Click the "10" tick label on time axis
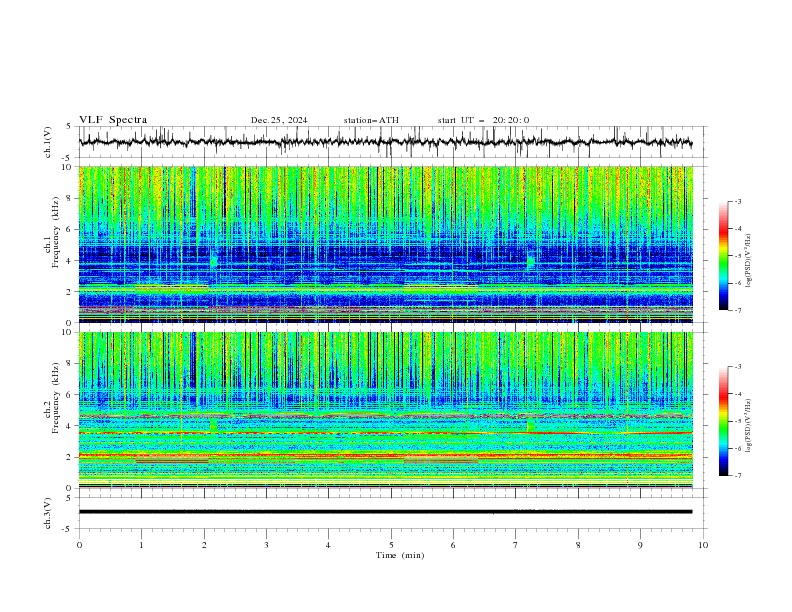The width and height of the screenshot is (792, 612). [x=703, y=545]
